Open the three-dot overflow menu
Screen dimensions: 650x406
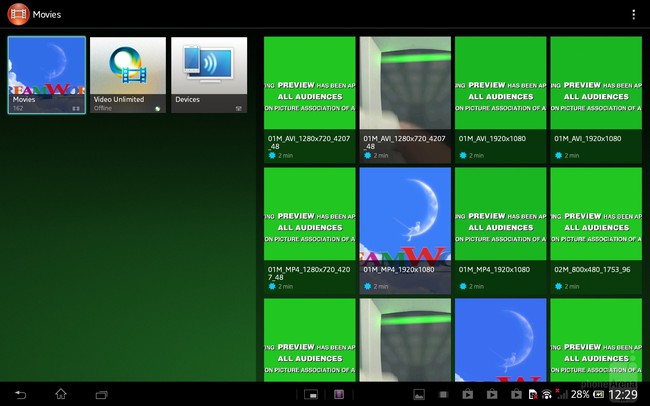[633, 14]
